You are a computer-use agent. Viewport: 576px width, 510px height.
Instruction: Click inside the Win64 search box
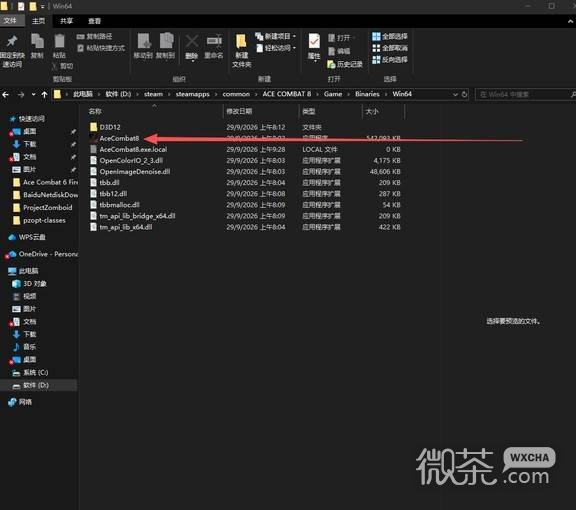click(x=523, y=94)
